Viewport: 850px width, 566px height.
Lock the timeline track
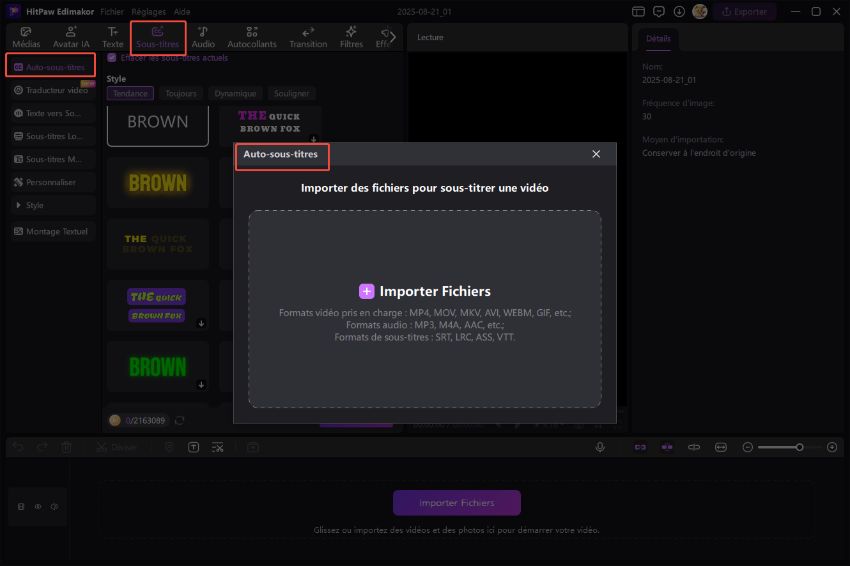coord(21,506)
